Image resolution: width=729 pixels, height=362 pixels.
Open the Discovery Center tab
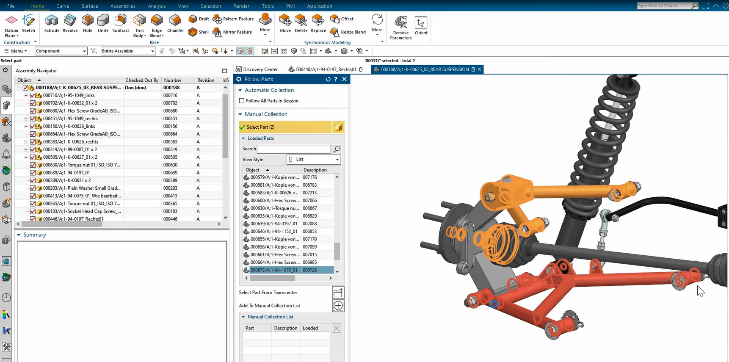[257, 69]
